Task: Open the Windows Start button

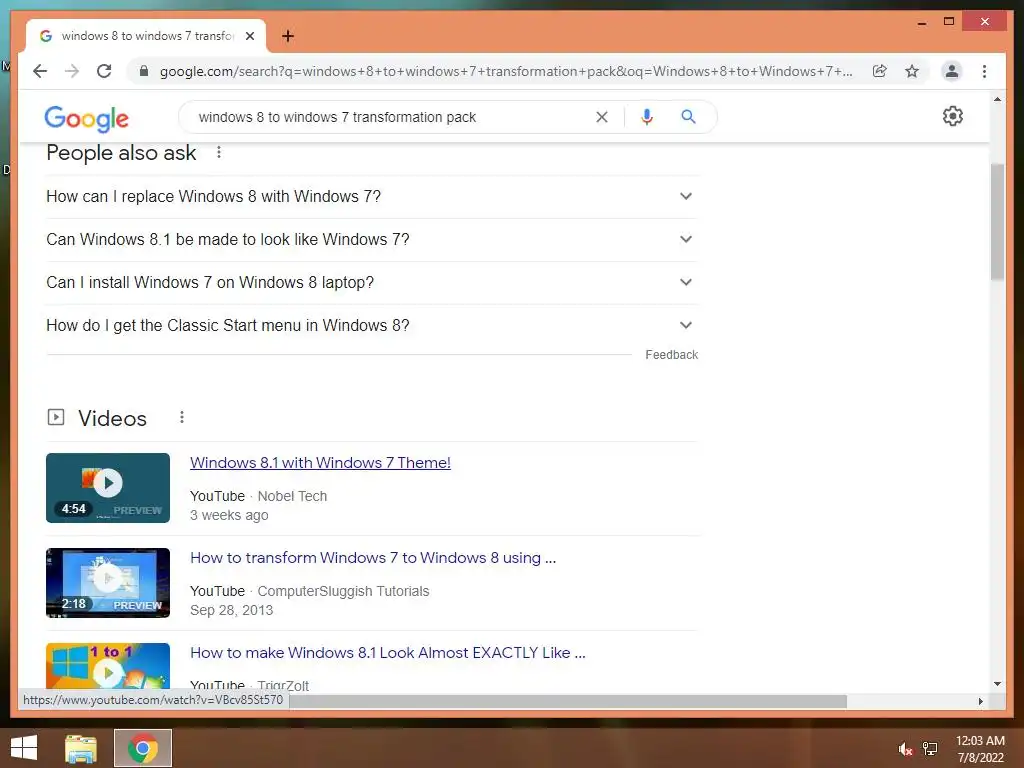Action: [24, 748]
